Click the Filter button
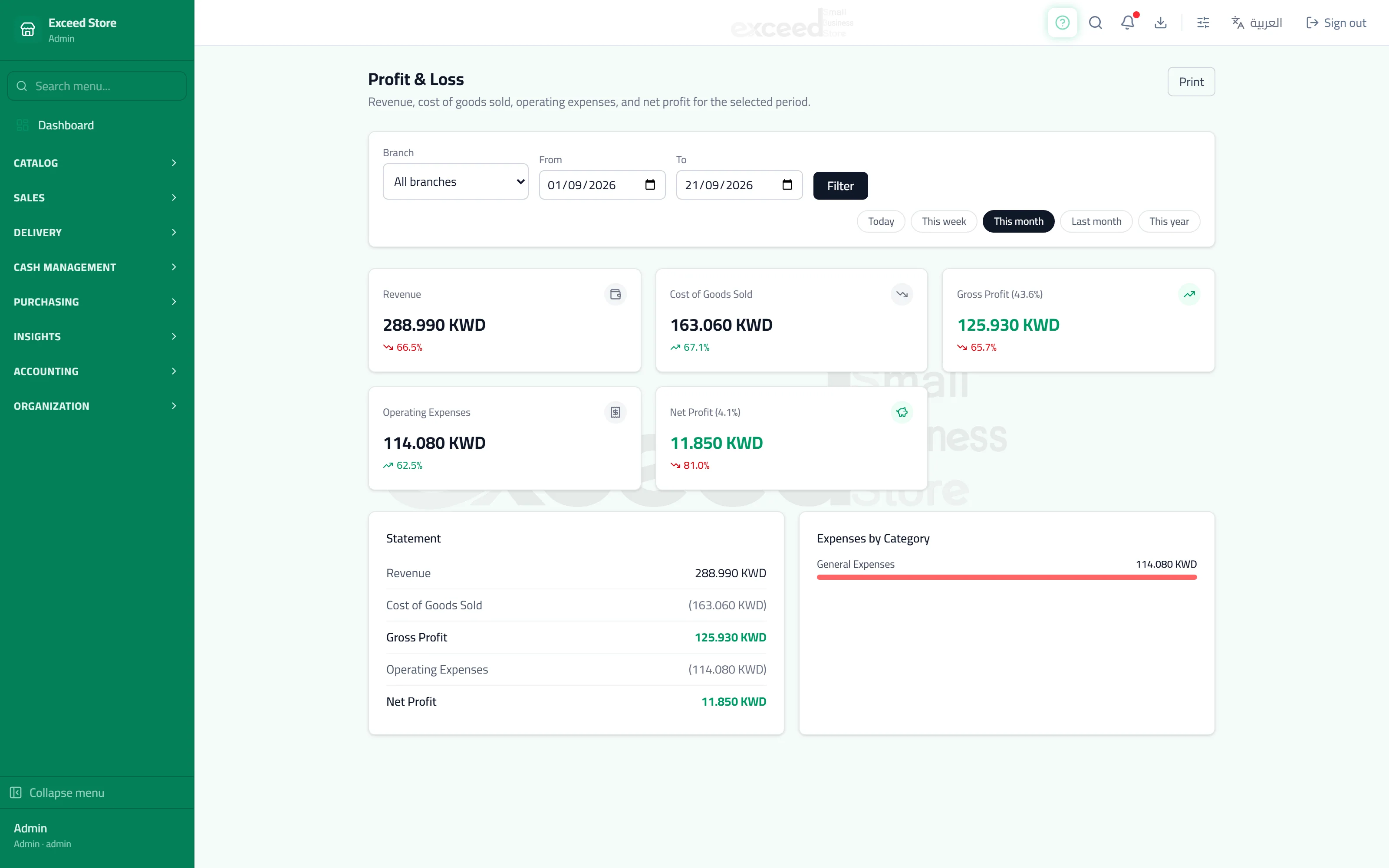Image resolution: width=1389 pixels, height=868 pixels. [840, 186]
